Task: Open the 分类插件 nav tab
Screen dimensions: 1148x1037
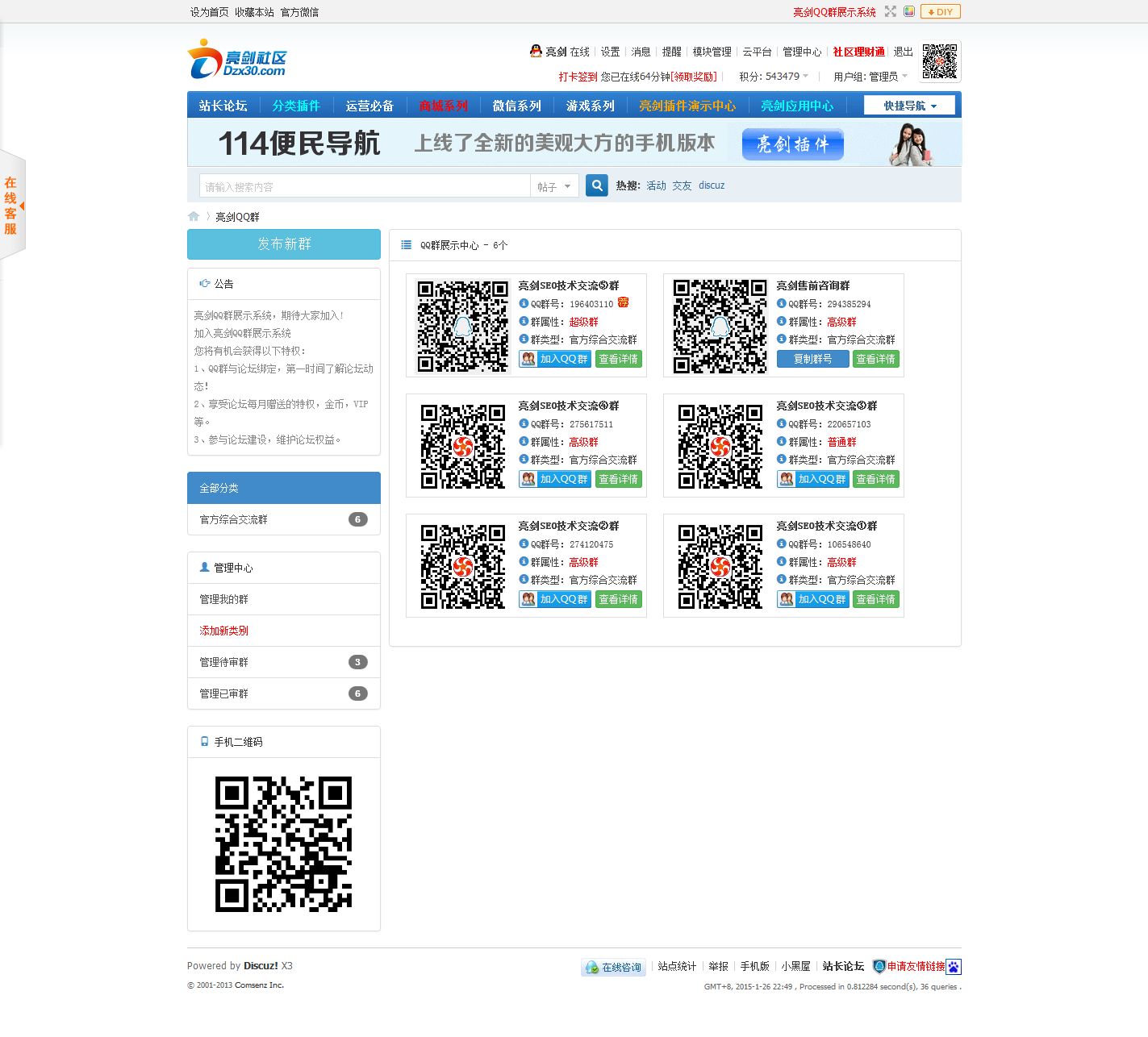Action: (x=296, y=106)
